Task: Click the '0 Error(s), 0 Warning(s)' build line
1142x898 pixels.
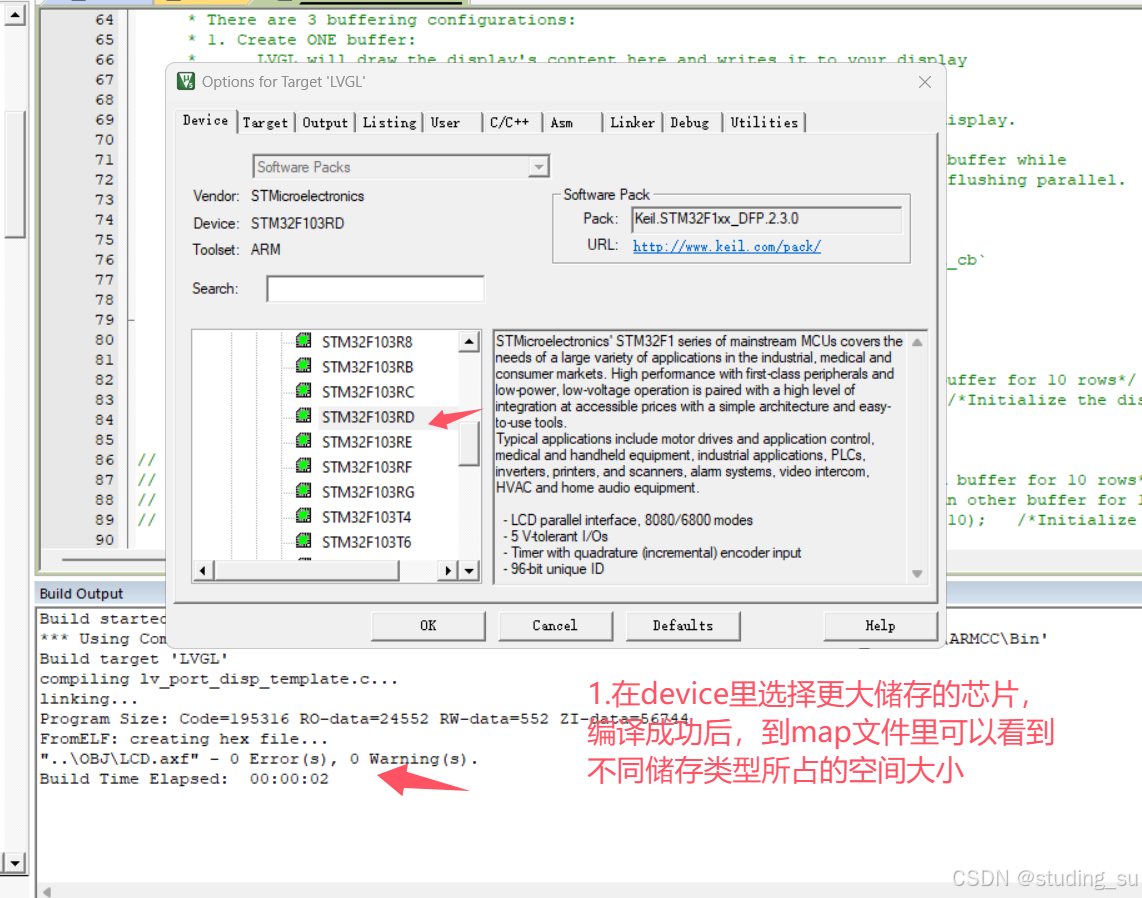Action: 259,759
